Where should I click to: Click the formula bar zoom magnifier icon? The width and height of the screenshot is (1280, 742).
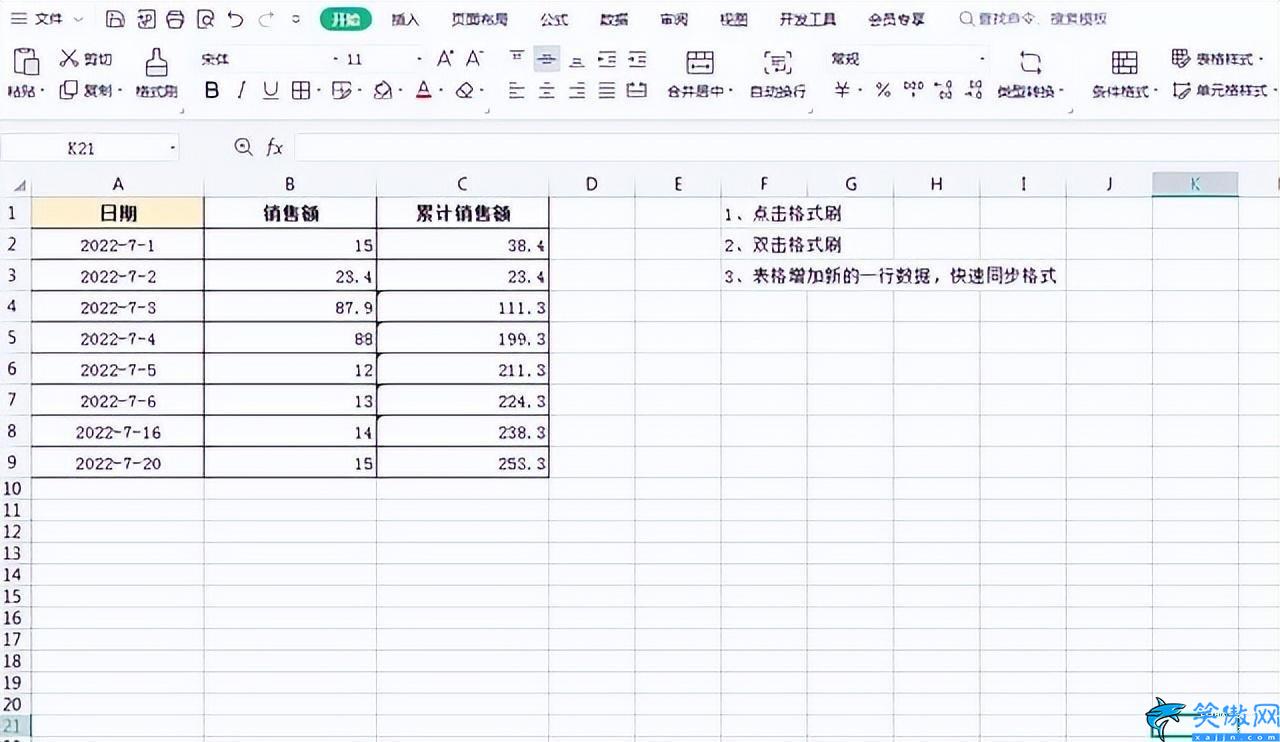[x=243, y=148]
